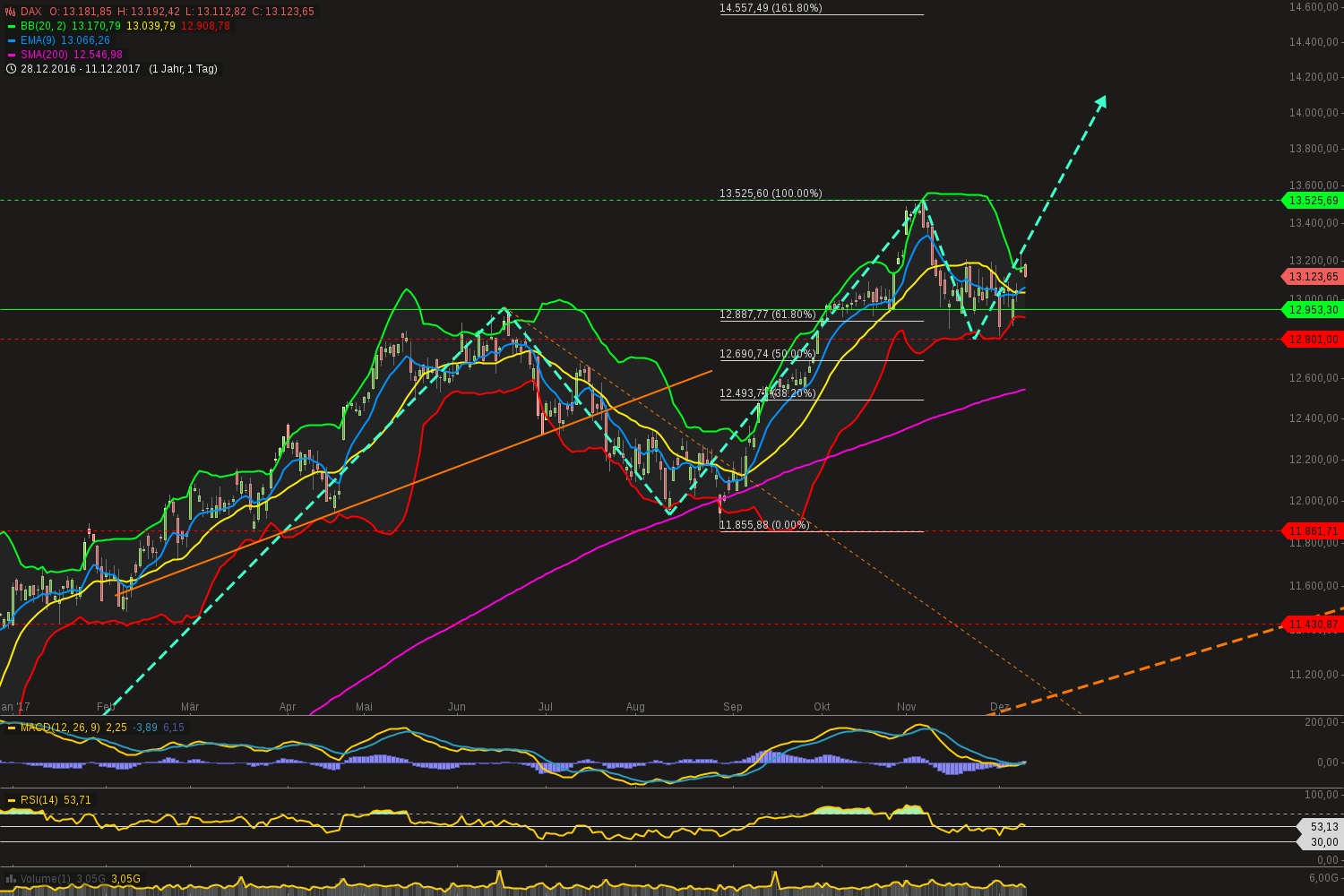1344x896 pixels.
Task: Click the 11.200,00 price axis label
Action: (1314, 675)
